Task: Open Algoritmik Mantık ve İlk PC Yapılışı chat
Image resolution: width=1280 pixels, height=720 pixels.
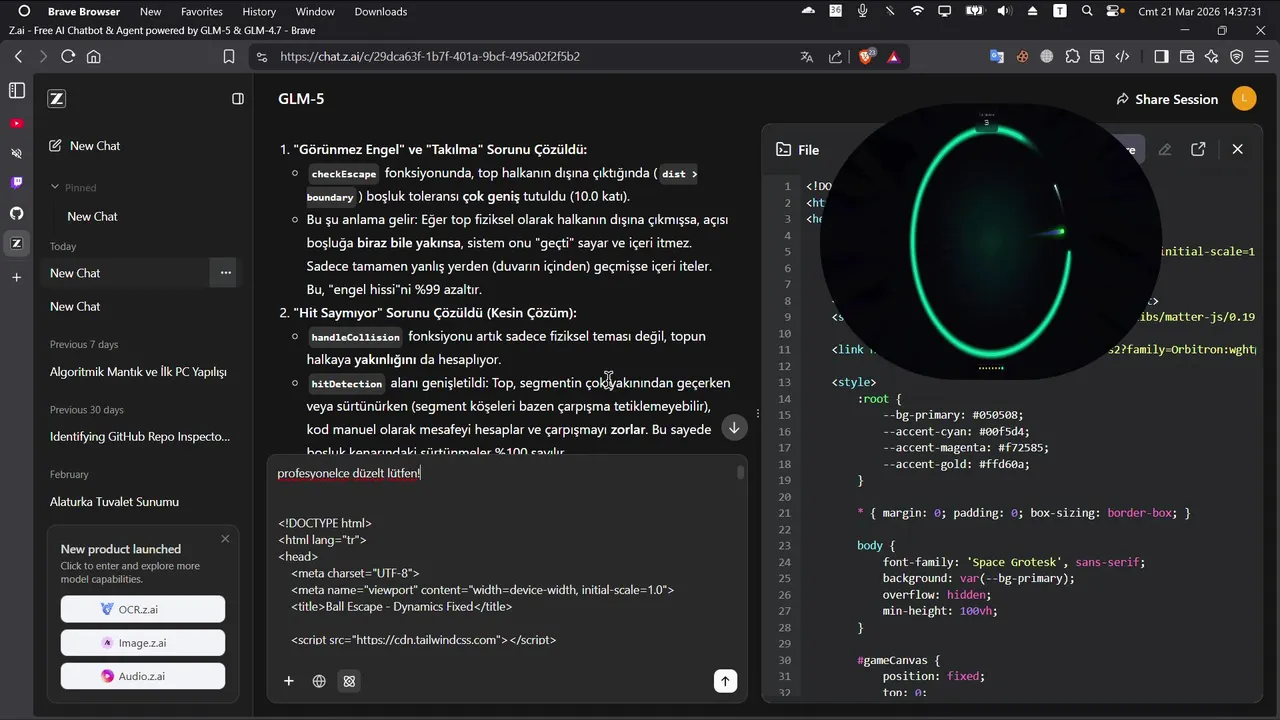Action: click(138, 372)
